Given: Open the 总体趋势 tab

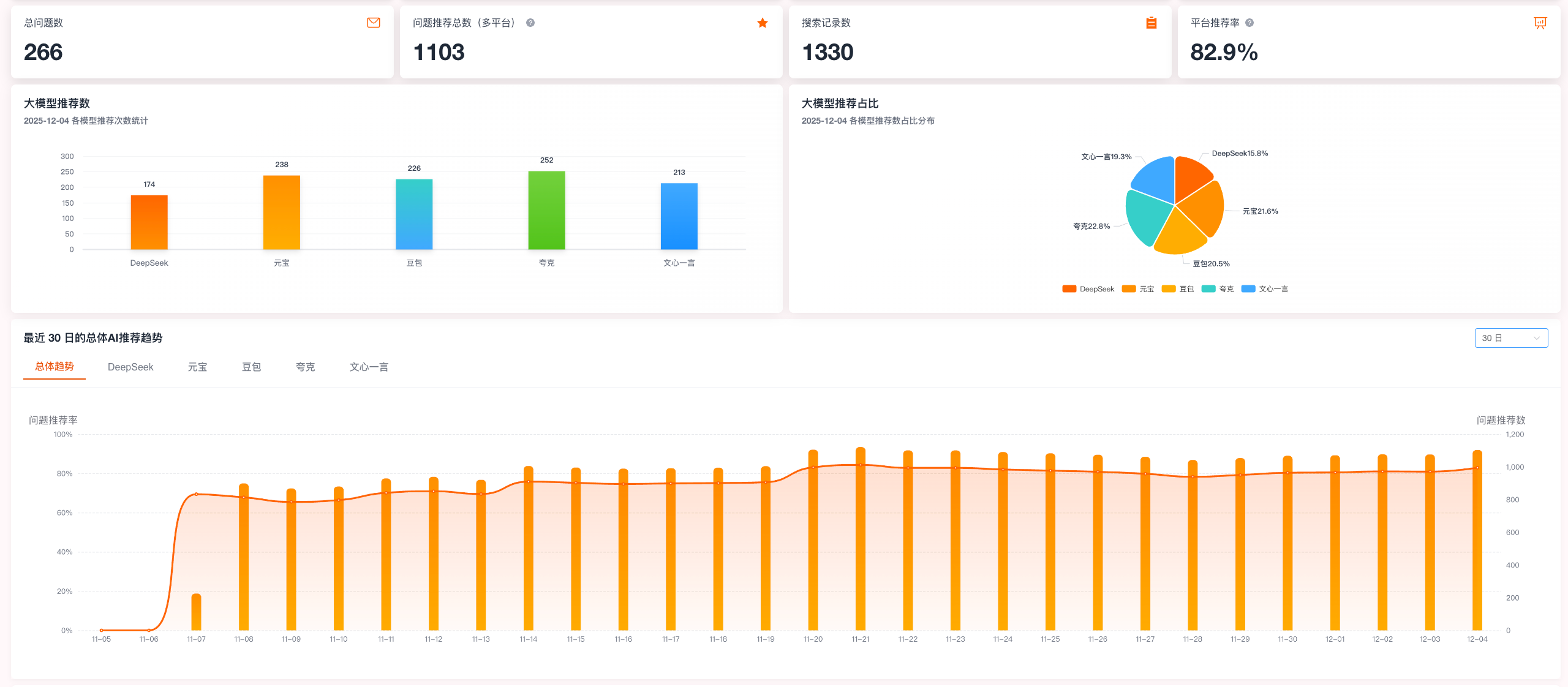Looking at the screenshot, I should tap(55, 366).
